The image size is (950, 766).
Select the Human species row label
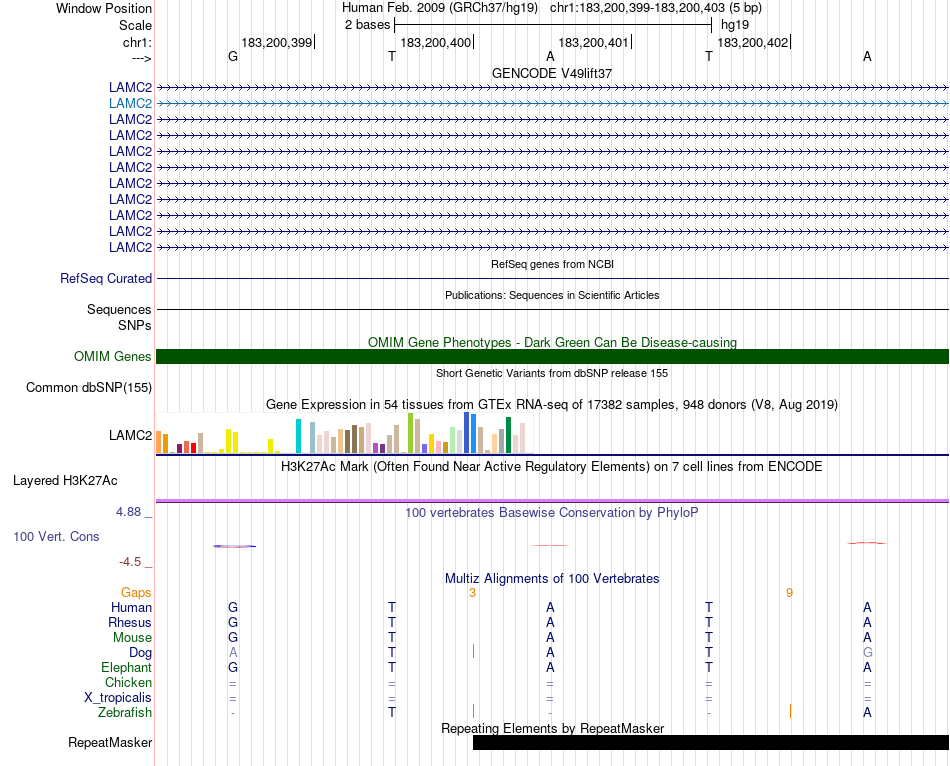pyautogui.click(x=131, y=607)
